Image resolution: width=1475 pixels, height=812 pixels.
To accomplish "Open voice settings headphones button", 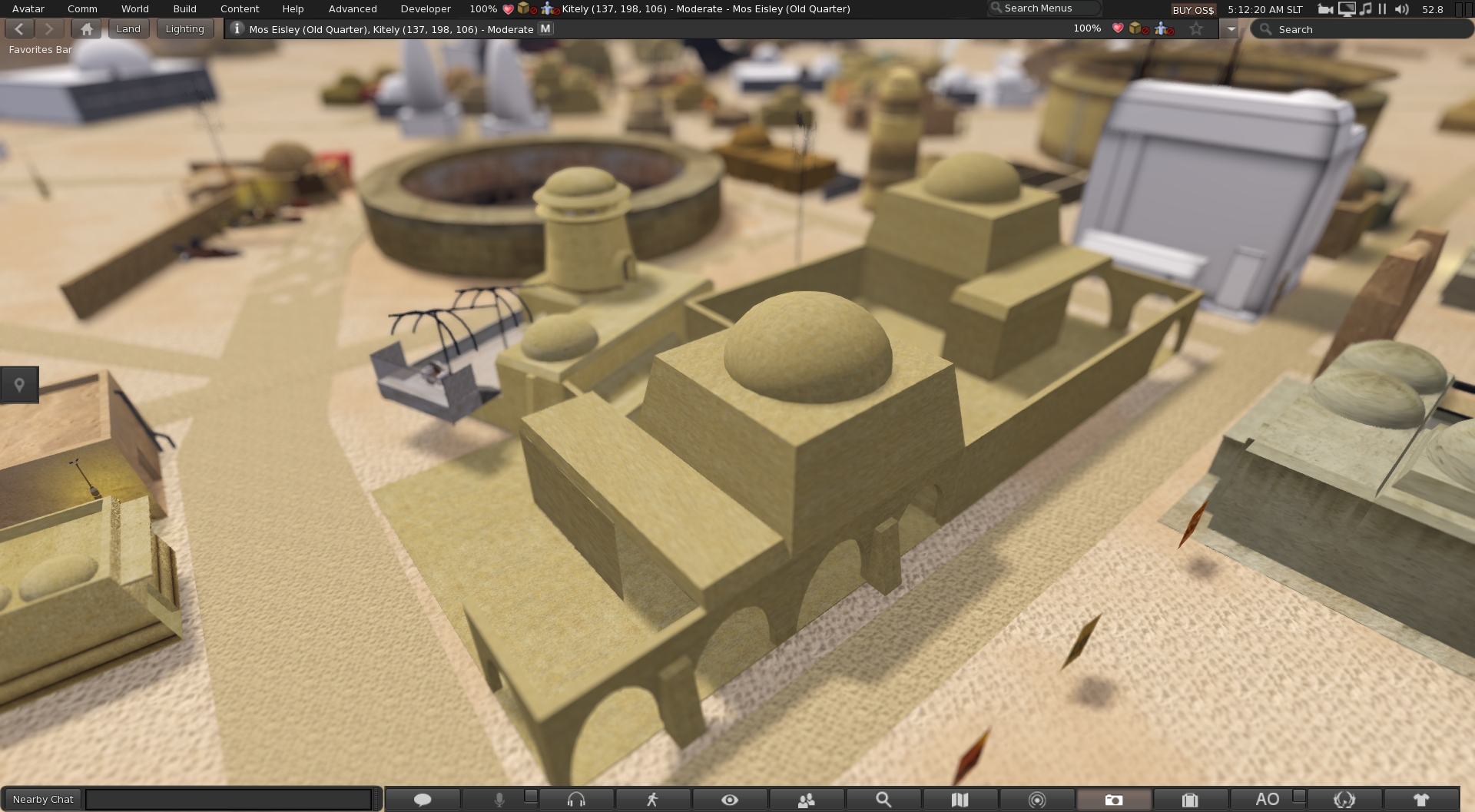I will pos(576,800).
